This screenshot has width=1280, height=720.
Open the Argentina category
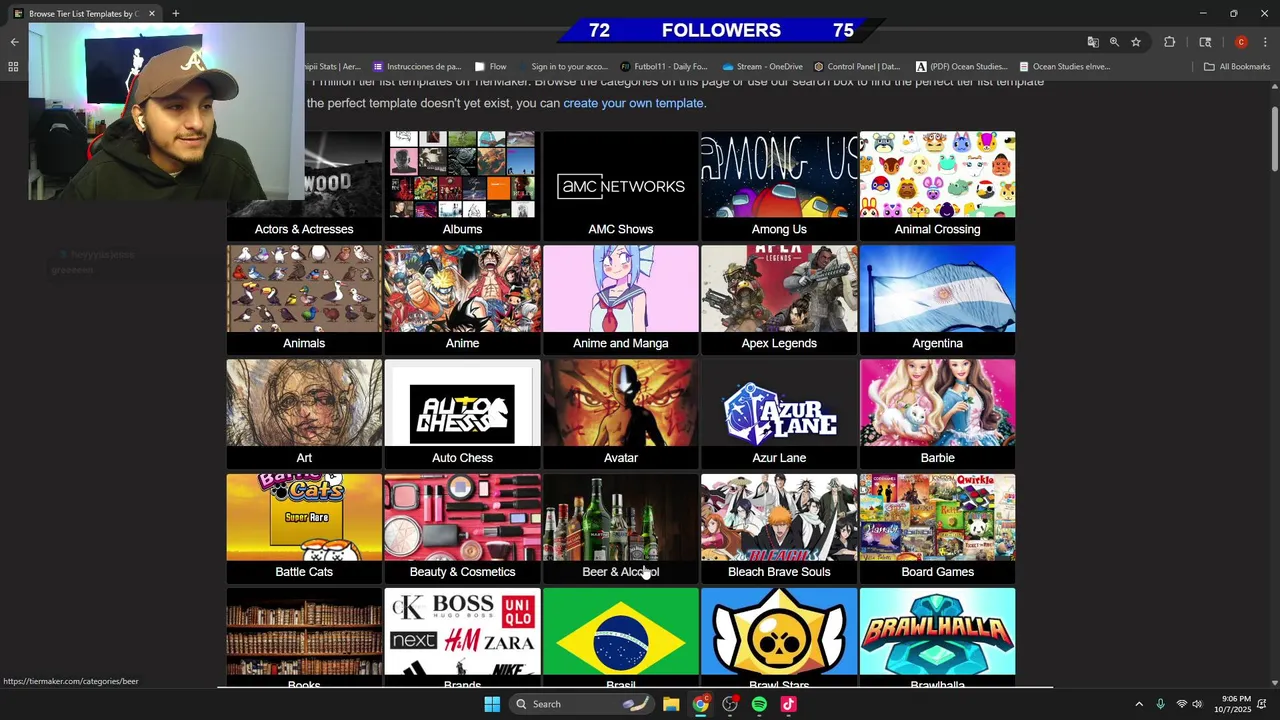tap(937, 300)
